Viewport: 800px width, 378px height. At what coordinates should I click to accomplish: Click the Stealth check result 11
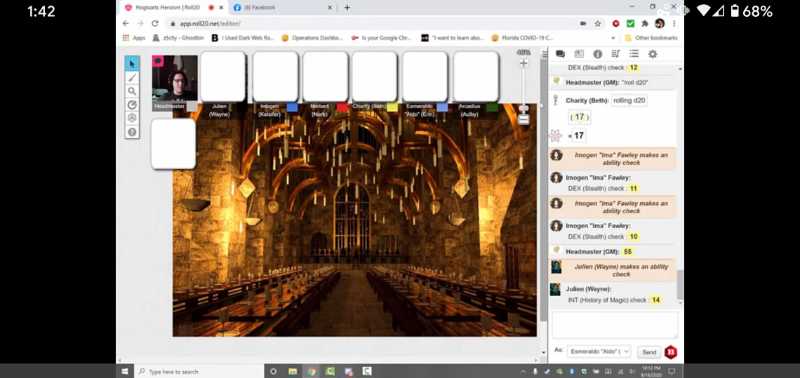click(x=633, y=189)
